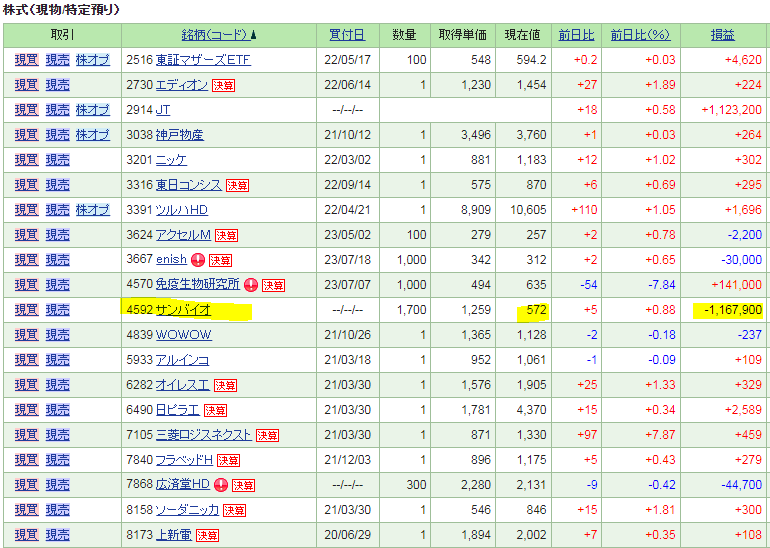770x548 pixels.
Task: Open the ツルハHD stock page
Action: [182, 210]
